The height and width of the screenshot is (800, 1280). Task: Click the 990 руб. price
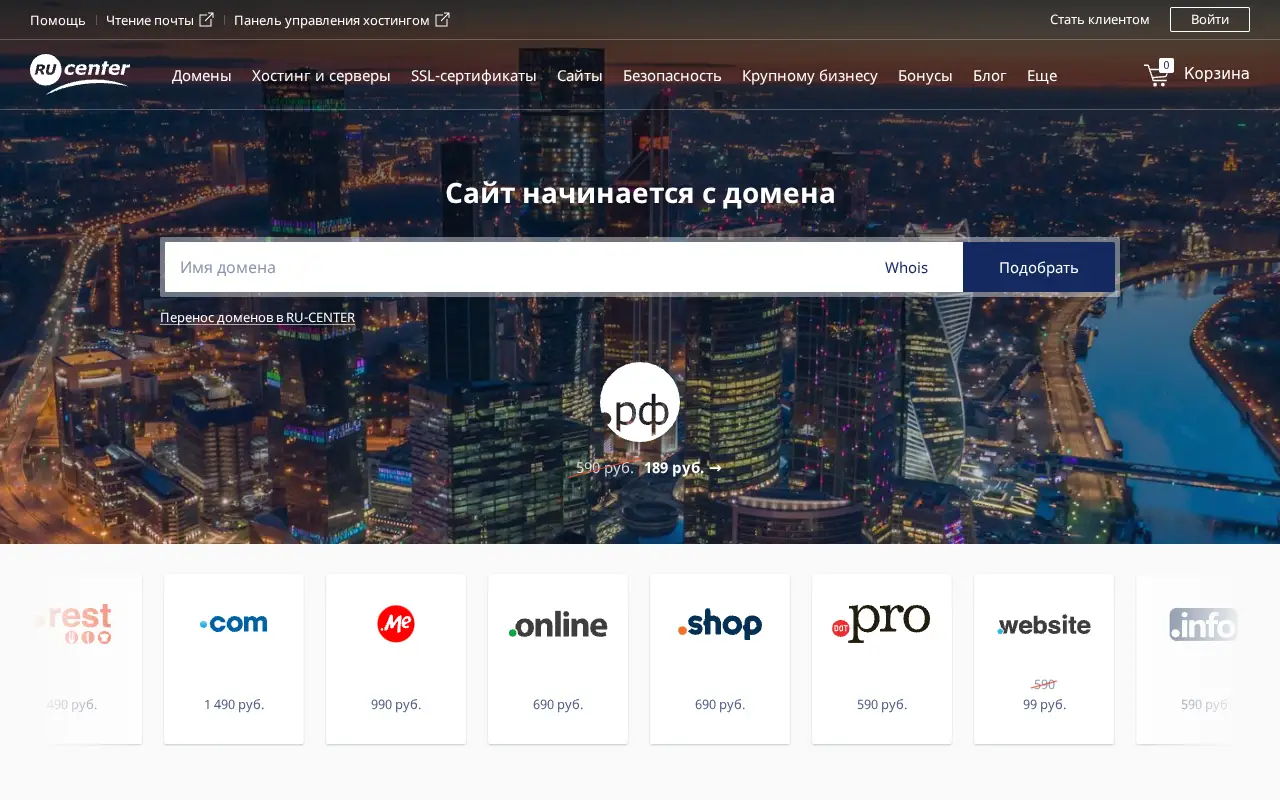pos(396,704)
